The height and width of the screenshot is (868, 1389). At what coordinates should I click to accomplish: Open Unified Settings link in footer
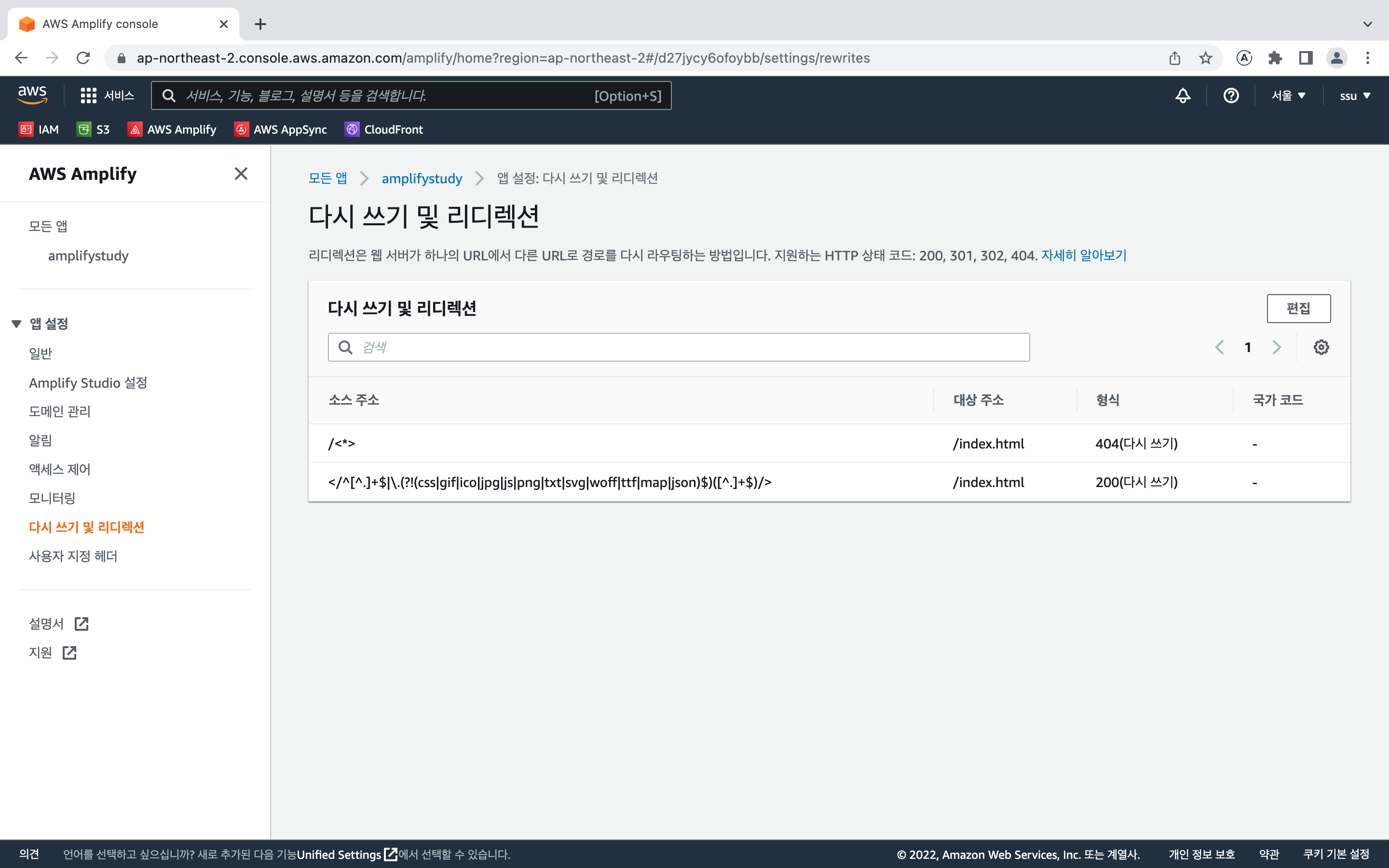[347, 854]
